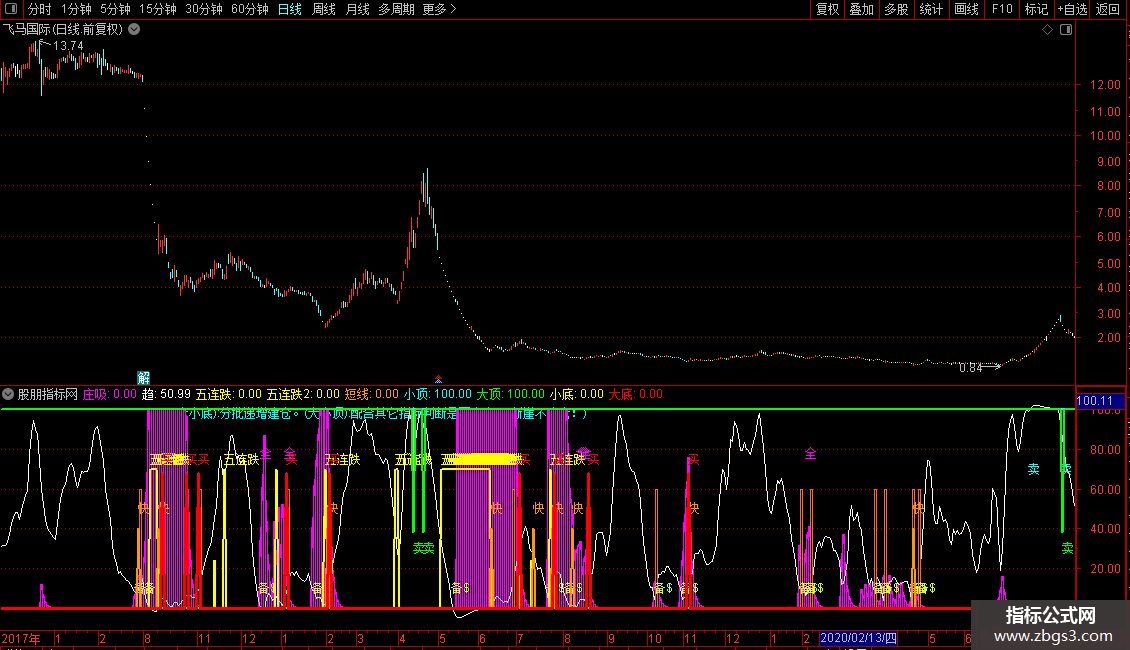
Task: Expand the 股朋指标网 indicator dropdown
Action: click(9, 394)
